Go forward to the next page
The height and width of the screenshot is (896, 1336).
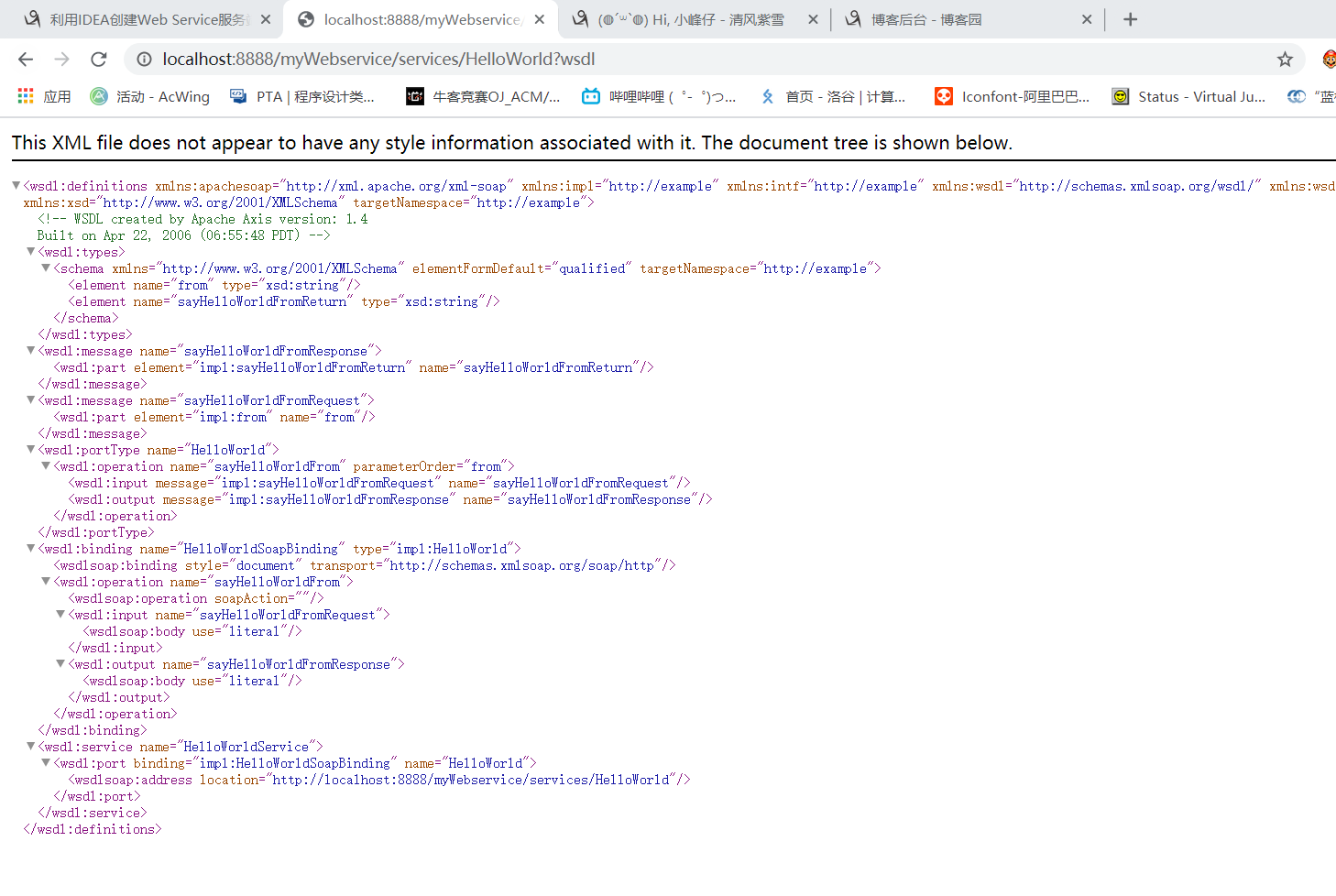[x=61, y=60]
